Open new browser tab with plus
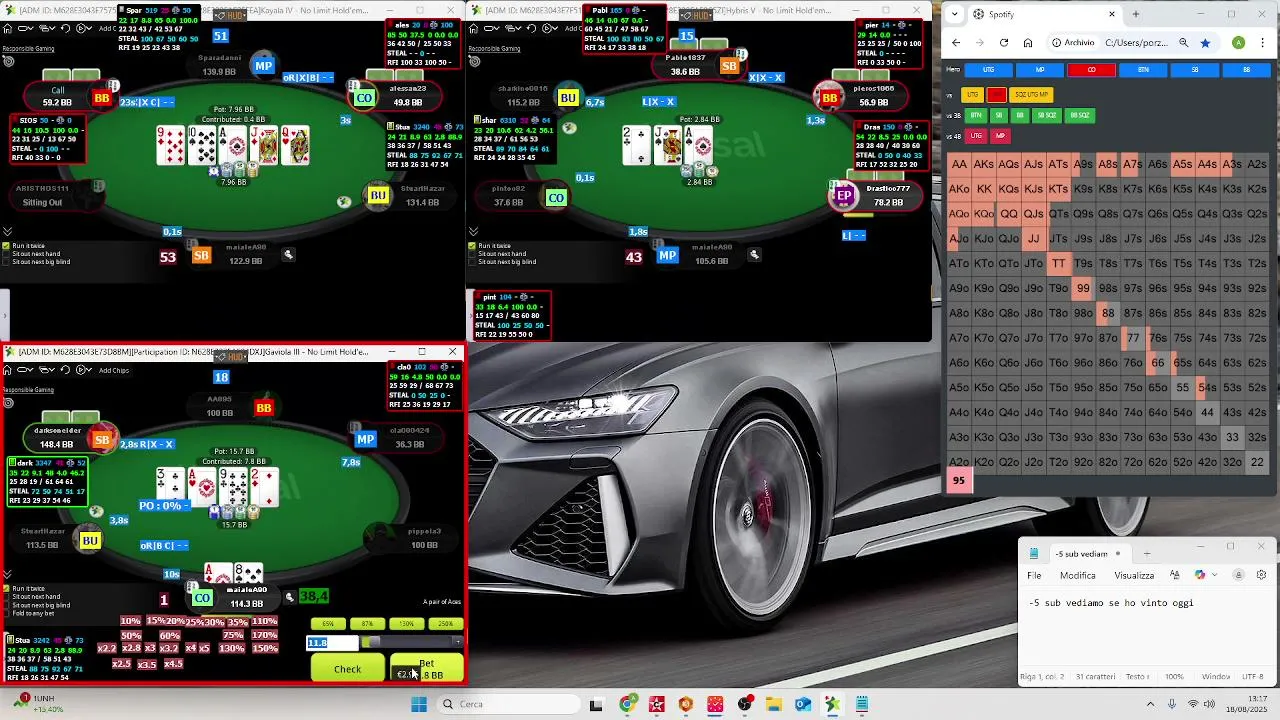This screenshot has width=1280, height=720. [1135, 14]
